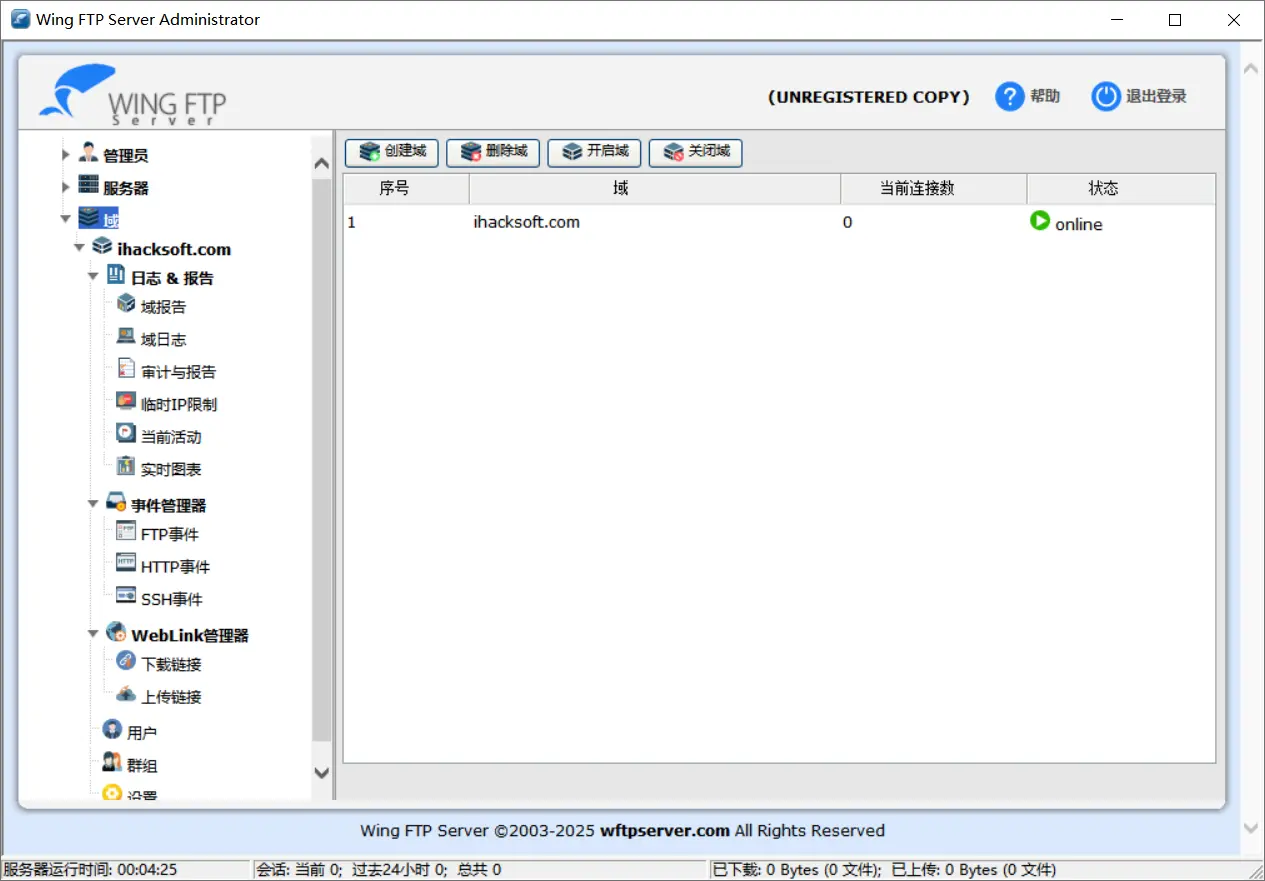Click the 域报告 icon
Viewport: 1265px width, 881px height.
126,304
